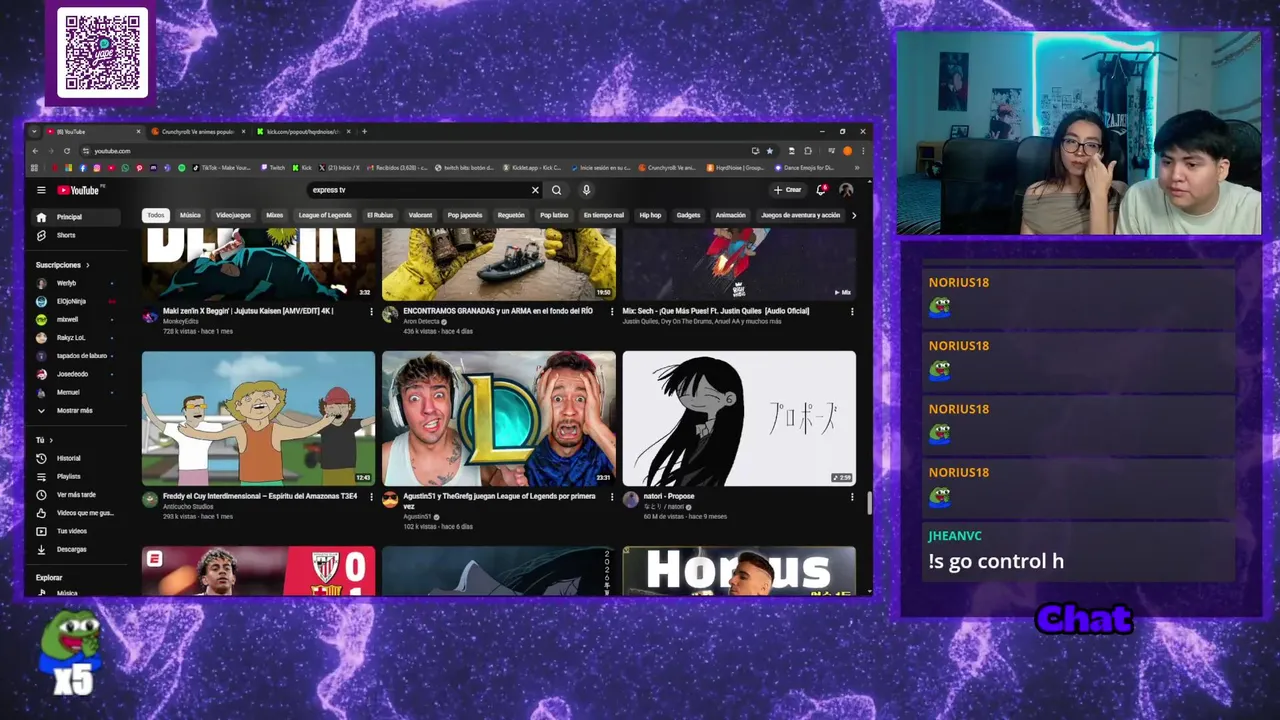Open Principal home in sidebar
This screenshot has height=720, width=1280.
pyautogui.click(x=74, y=217)
